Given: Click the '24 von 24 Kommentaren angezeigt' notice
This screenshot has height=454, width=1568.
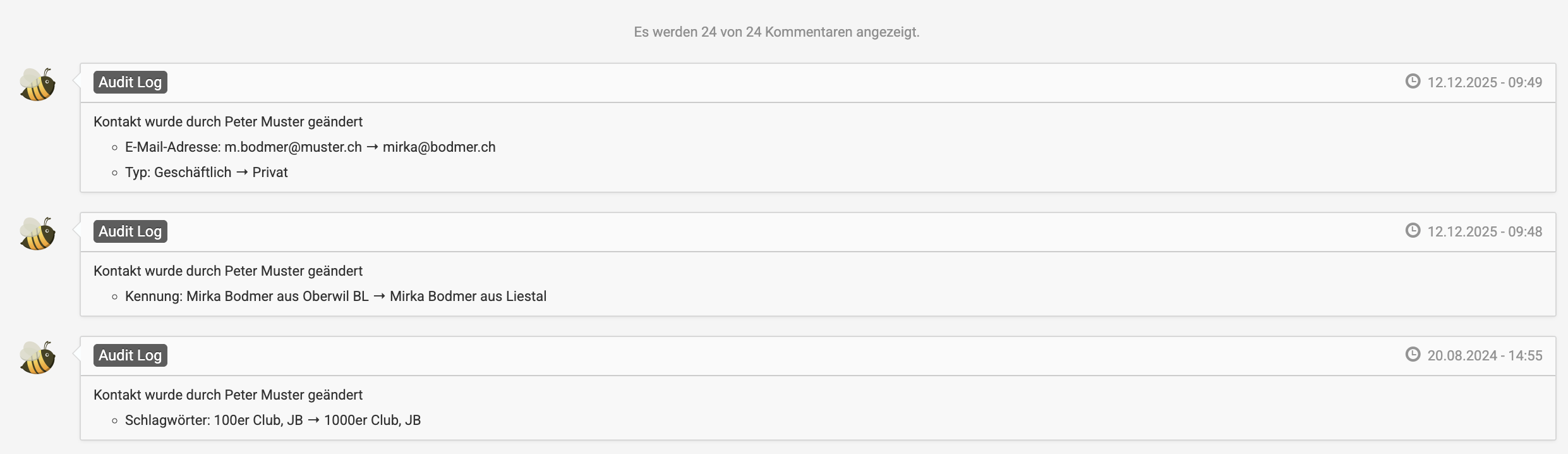Looking at the screenshot, I should (776, 32).
